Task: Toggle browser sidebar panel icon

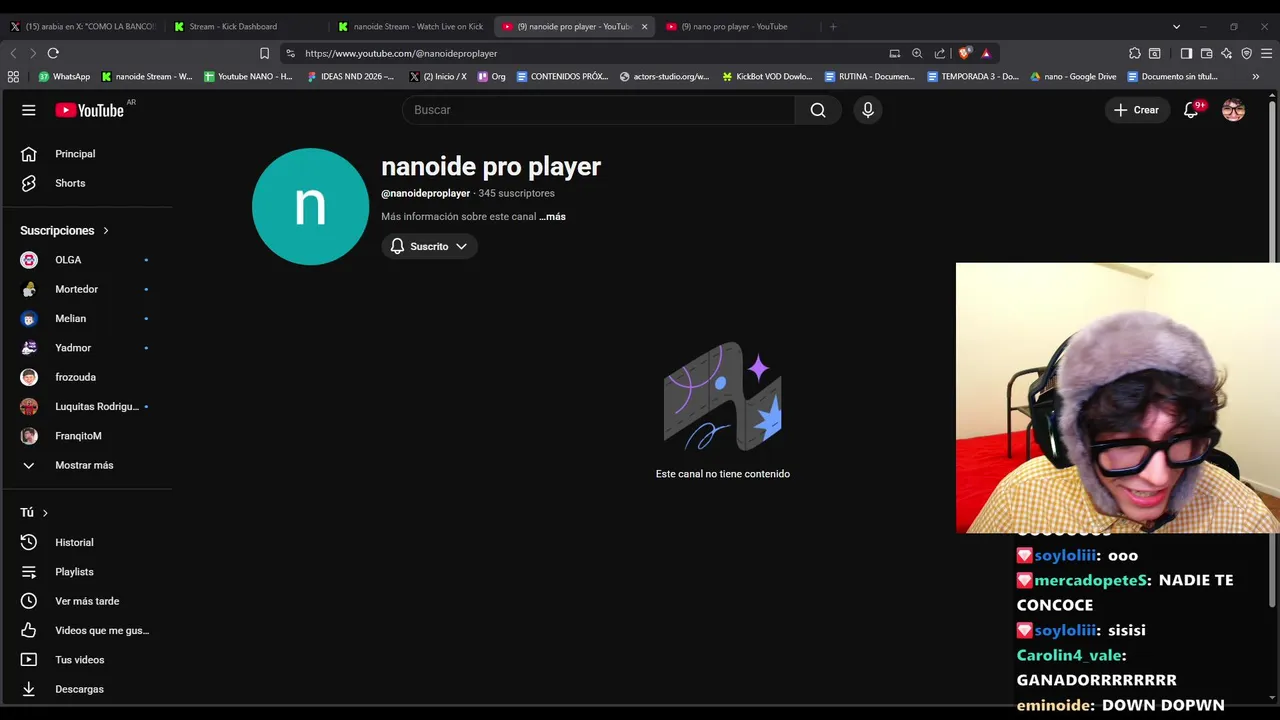Action: coord(1186,53)
